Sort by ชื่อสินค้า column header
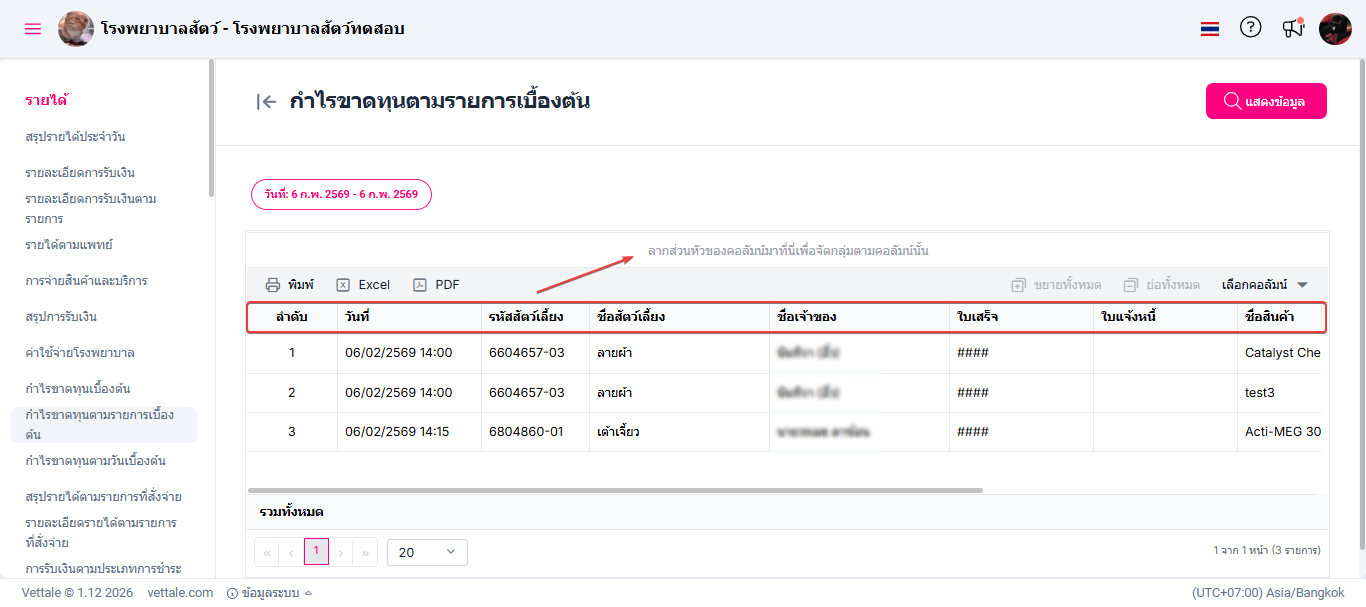This screenshot has width=1366, height=607. coord(1281,317)
